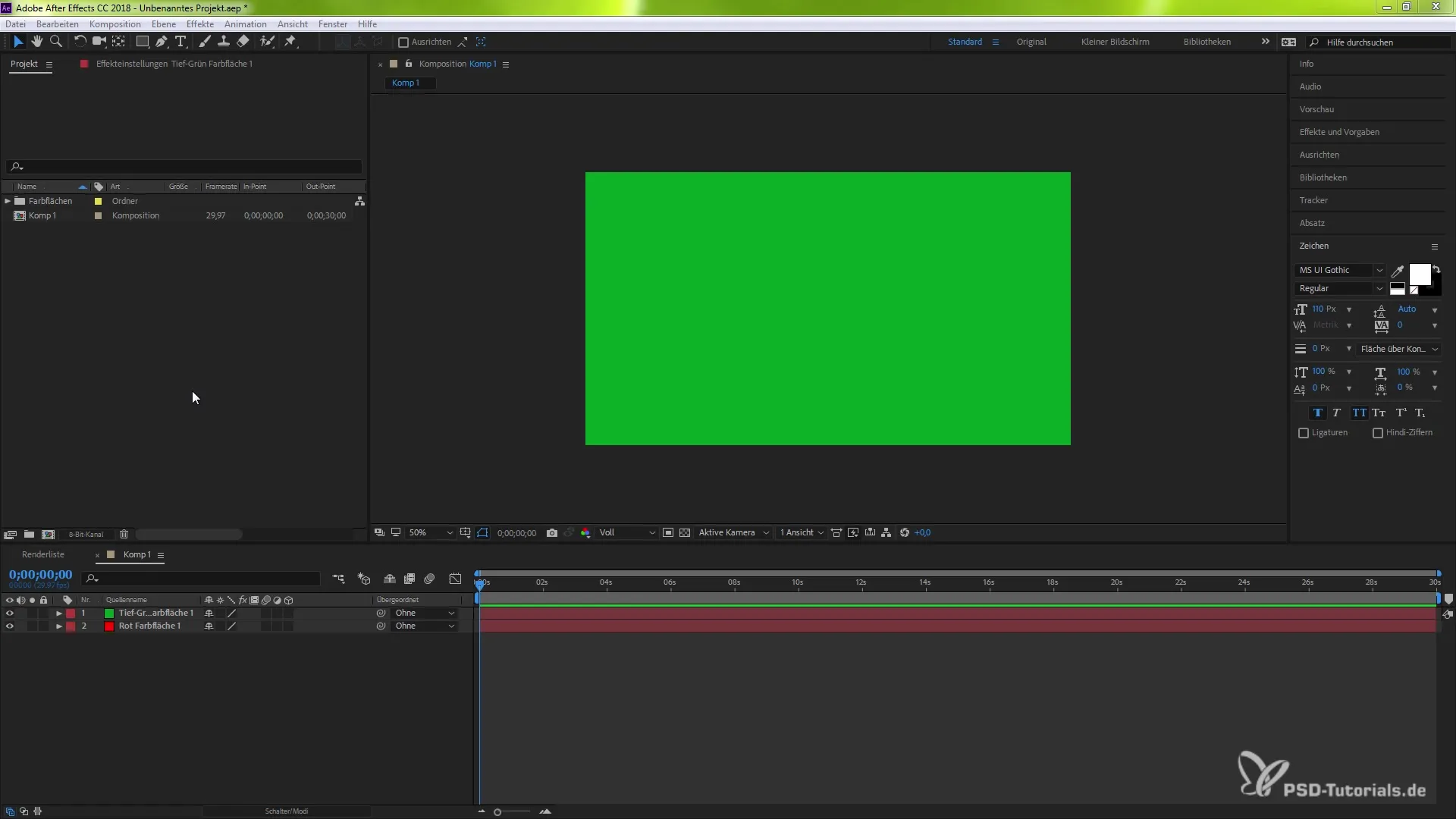Viewport: 1456px width, 819px height.
Task: Open the 50% magnification dropdown
Action: (430, 533)
